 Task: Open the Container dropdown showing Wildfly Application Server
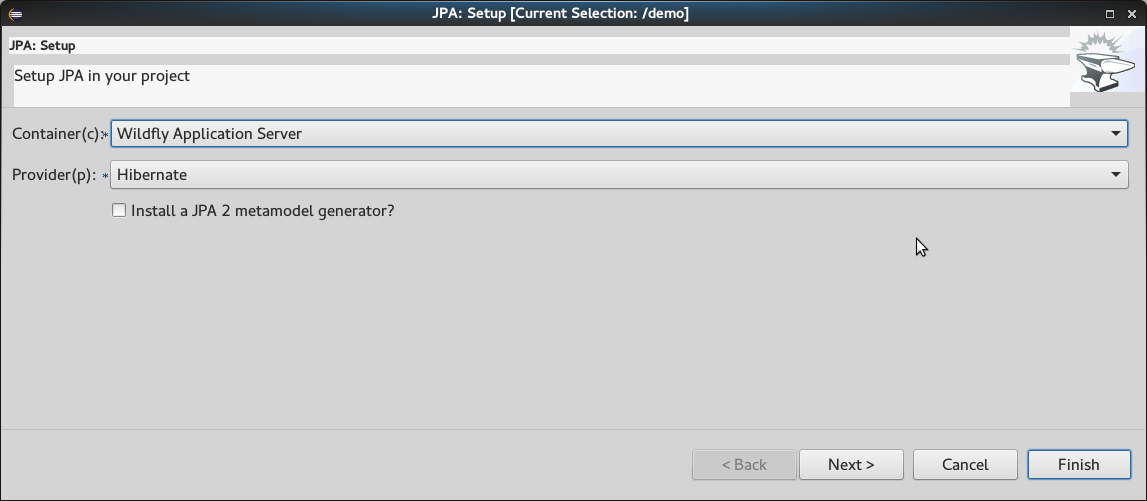(x=610, y=133)
